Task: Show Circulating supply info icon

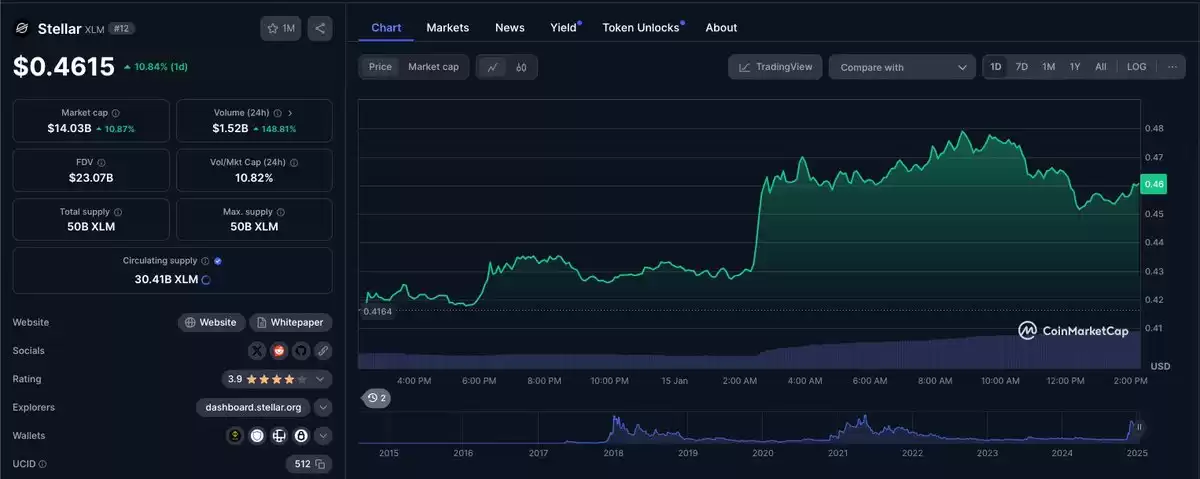Action: [x=206, y=261]
